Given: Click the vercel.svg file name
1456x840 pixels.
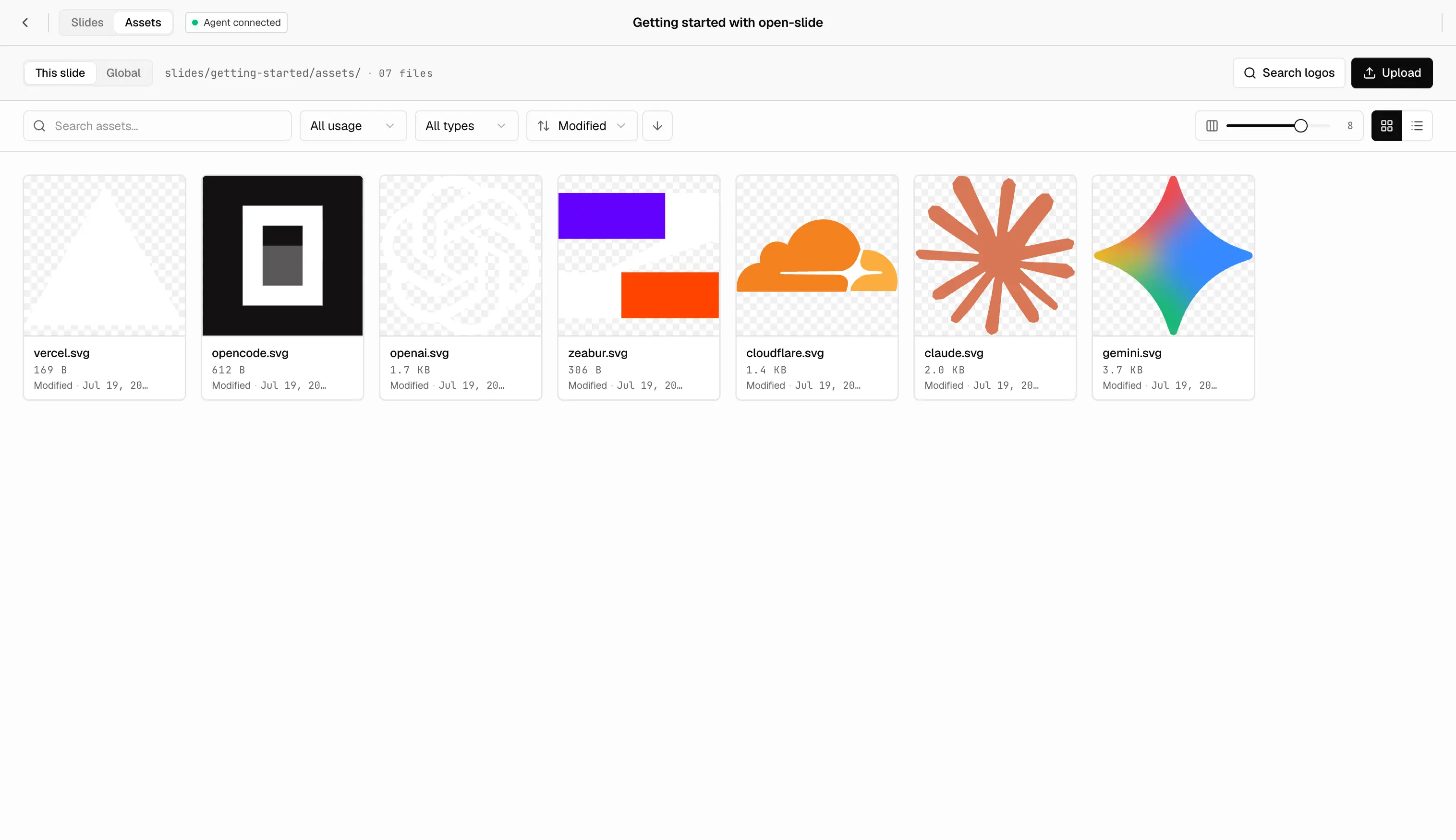Looking at the screenshot, I should [62, 353].
